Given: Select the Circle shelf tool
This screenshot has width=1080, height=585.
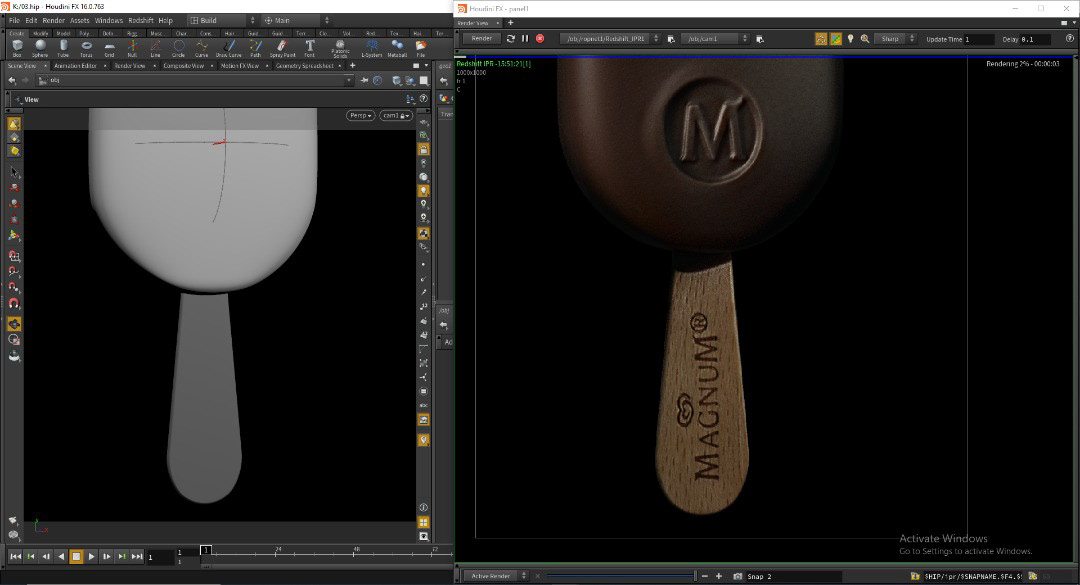Looking at the screenshot, I should click(x=178, y=48).
